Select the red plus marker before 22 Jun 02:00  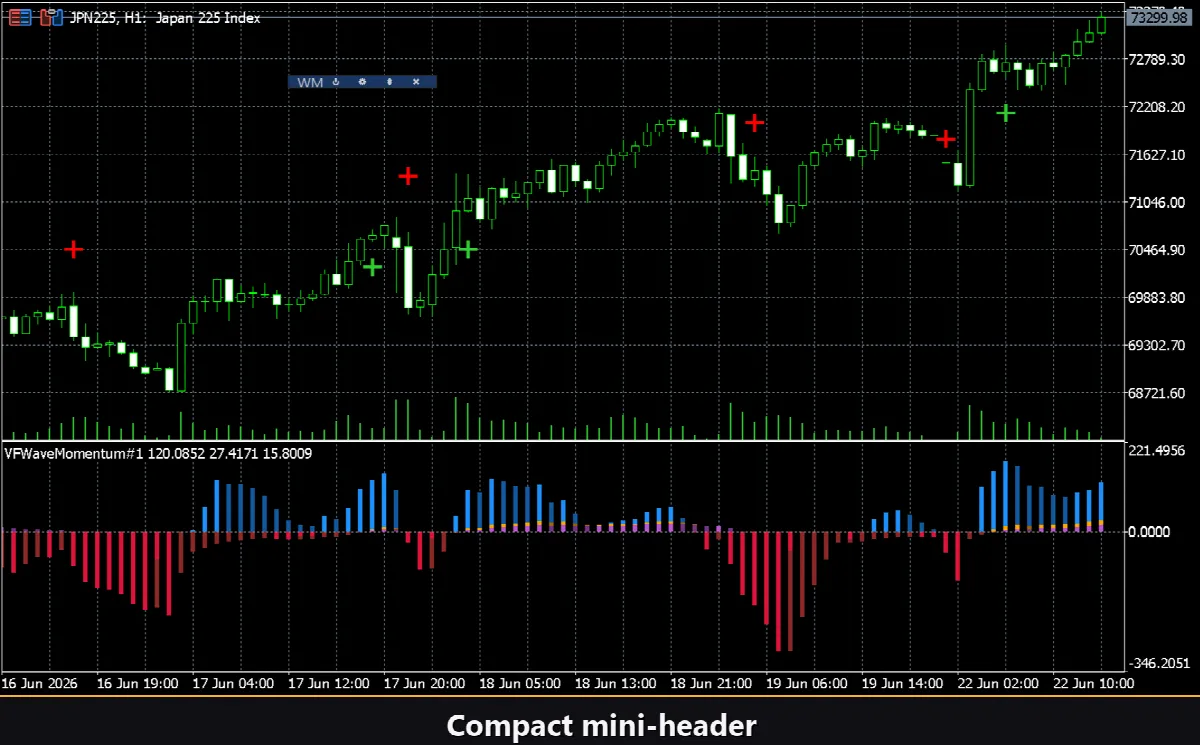click(x=946, y=138)
